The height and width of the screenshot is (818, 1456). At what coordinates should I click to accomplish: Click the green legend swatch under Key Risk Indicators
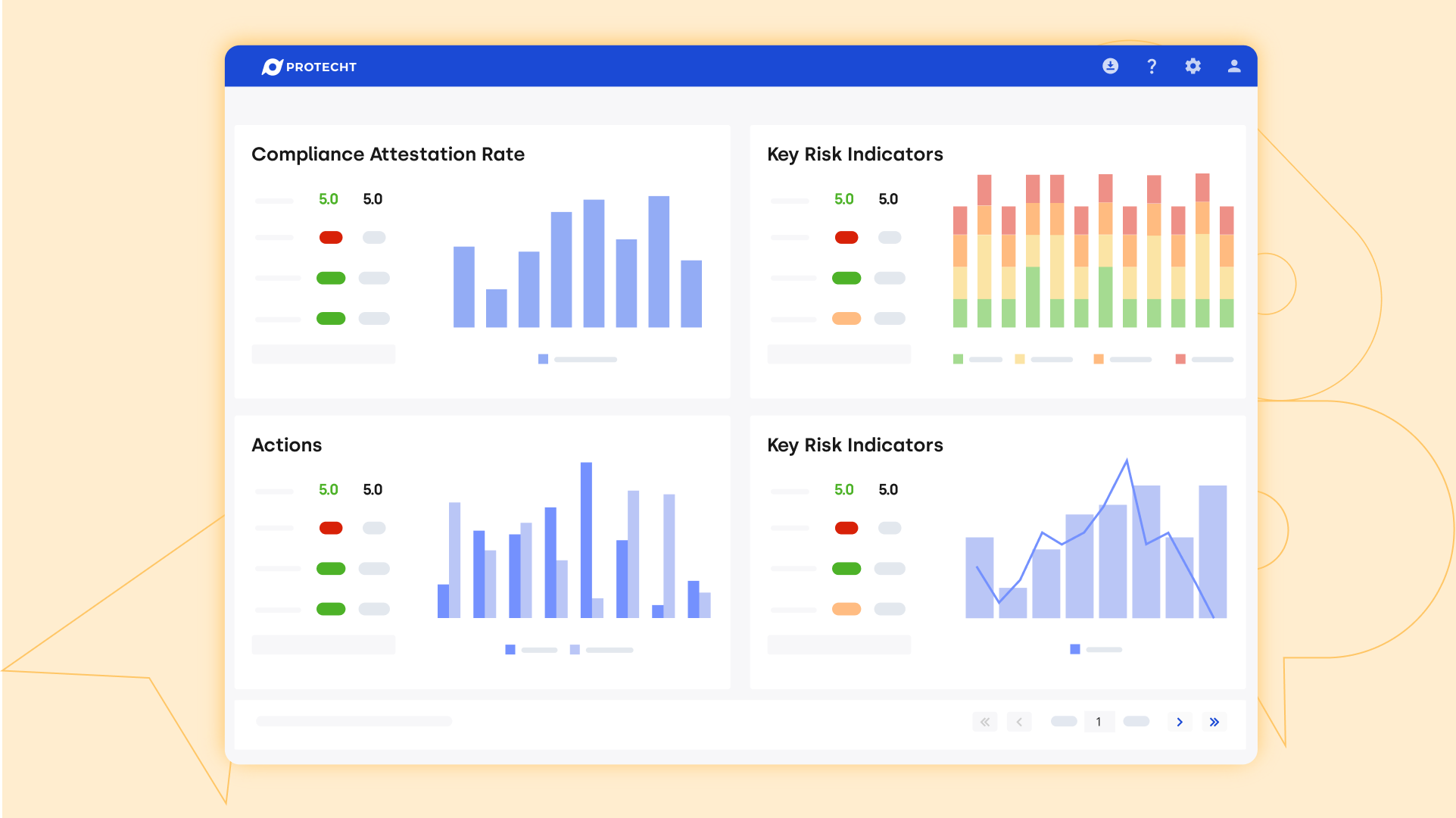957,359
